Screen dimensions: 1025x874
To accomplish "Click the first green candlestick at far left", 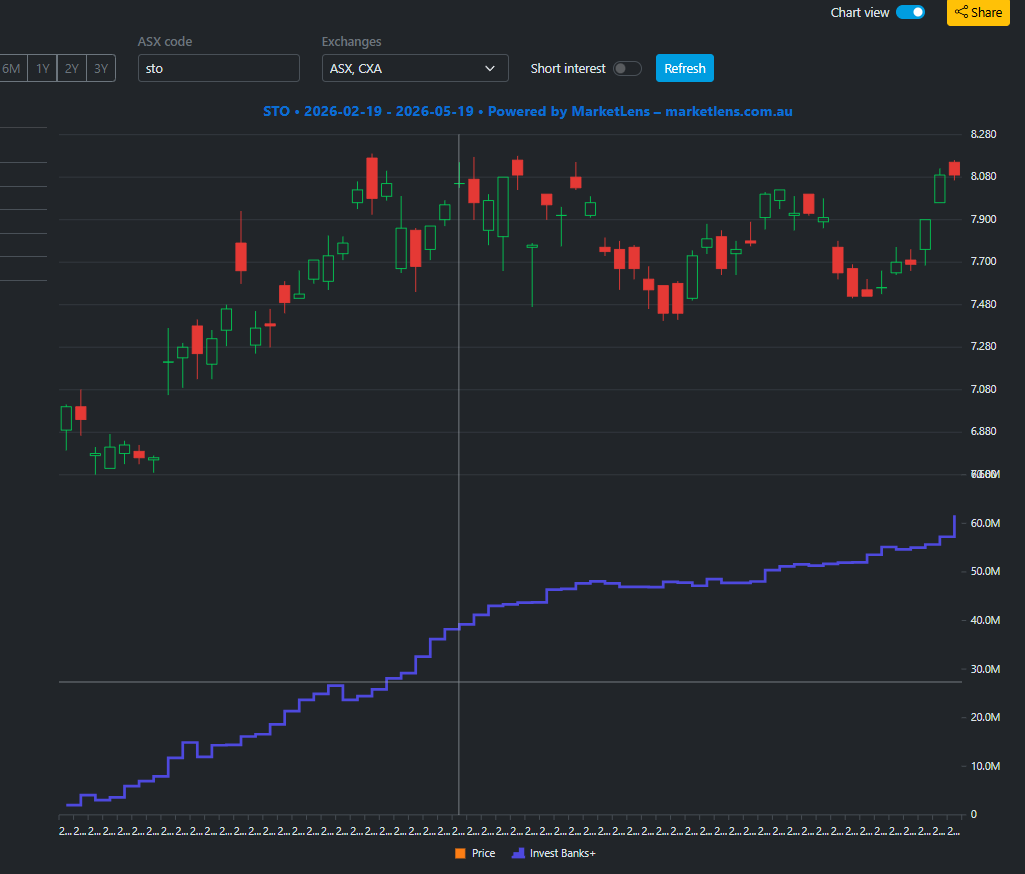I will (x=66, y=418).
